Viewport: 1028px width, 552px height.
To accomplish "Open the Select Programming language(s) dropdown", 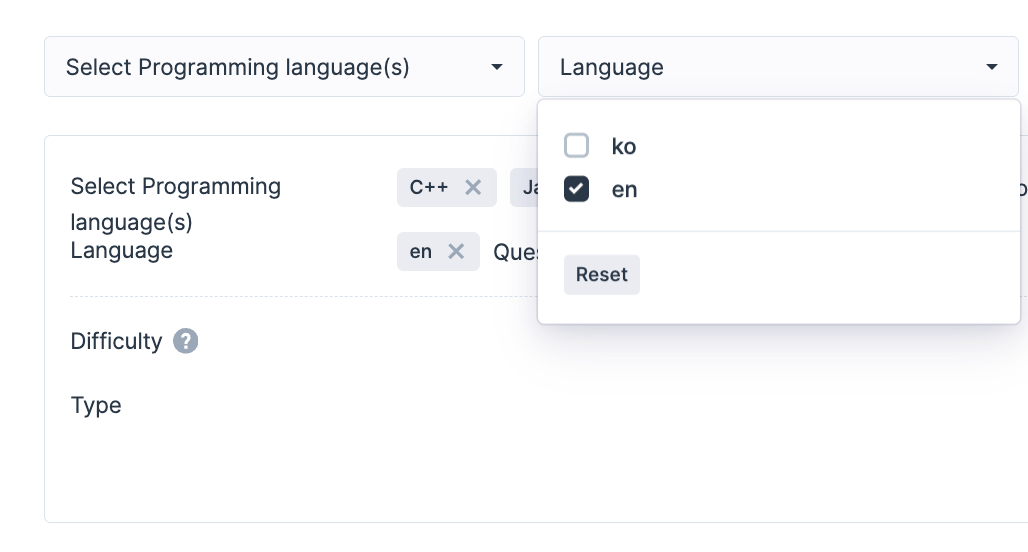I will point(238,67).
